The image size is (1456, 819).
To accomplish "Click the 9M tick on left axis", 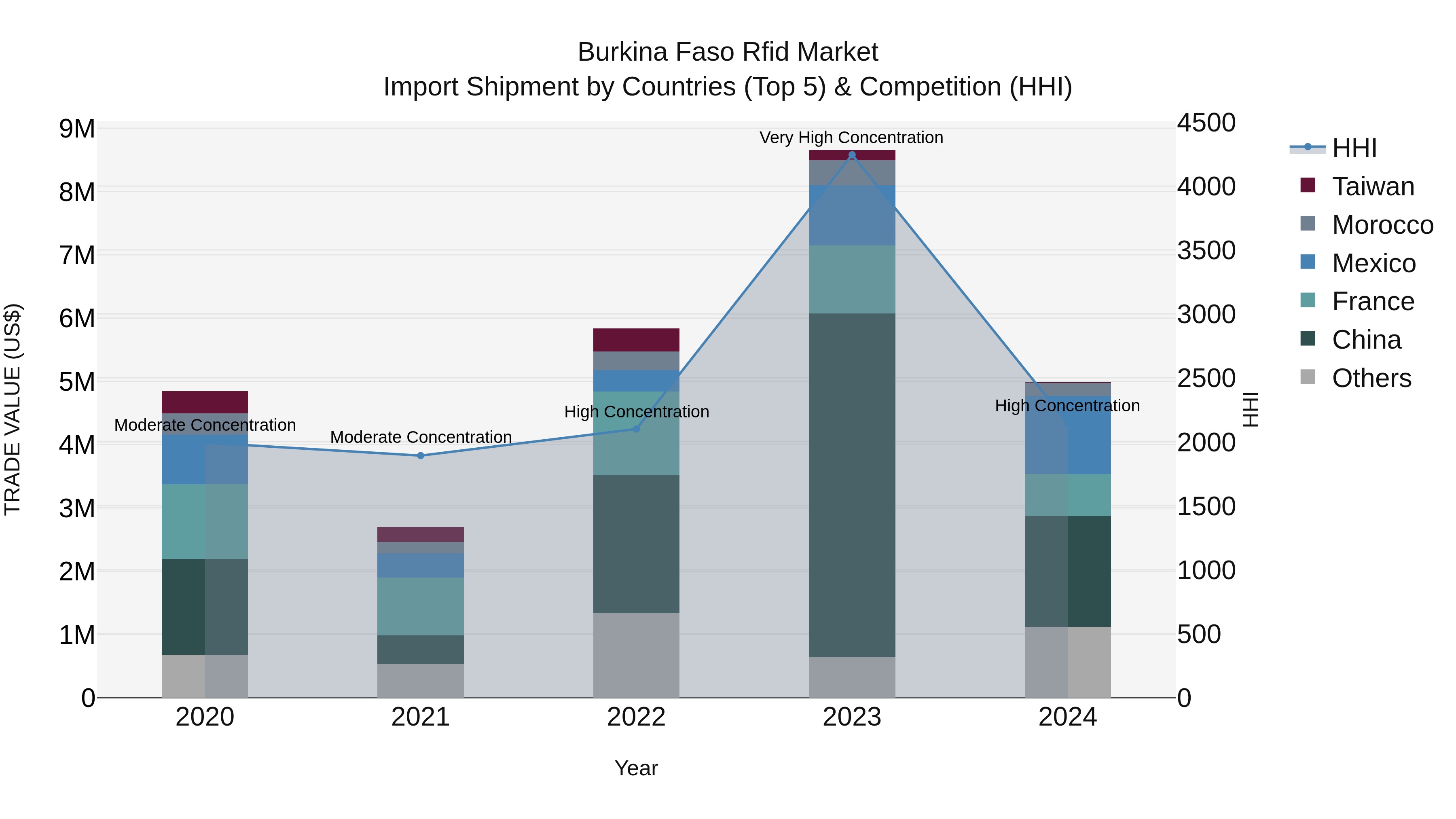I will coord(77,129).
